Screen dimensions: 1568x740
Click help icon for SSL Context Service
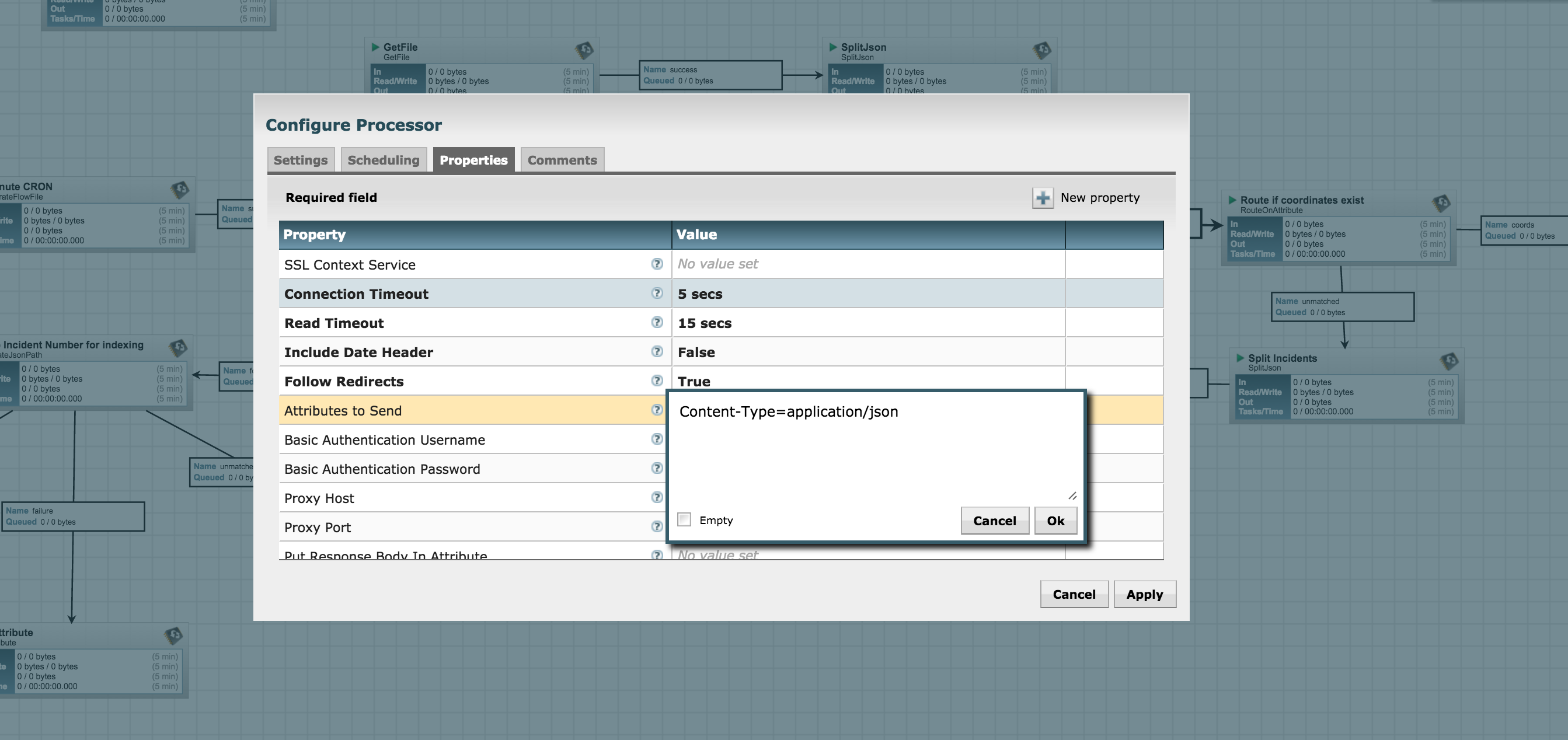pyautogui.click(x=656, y=264)
